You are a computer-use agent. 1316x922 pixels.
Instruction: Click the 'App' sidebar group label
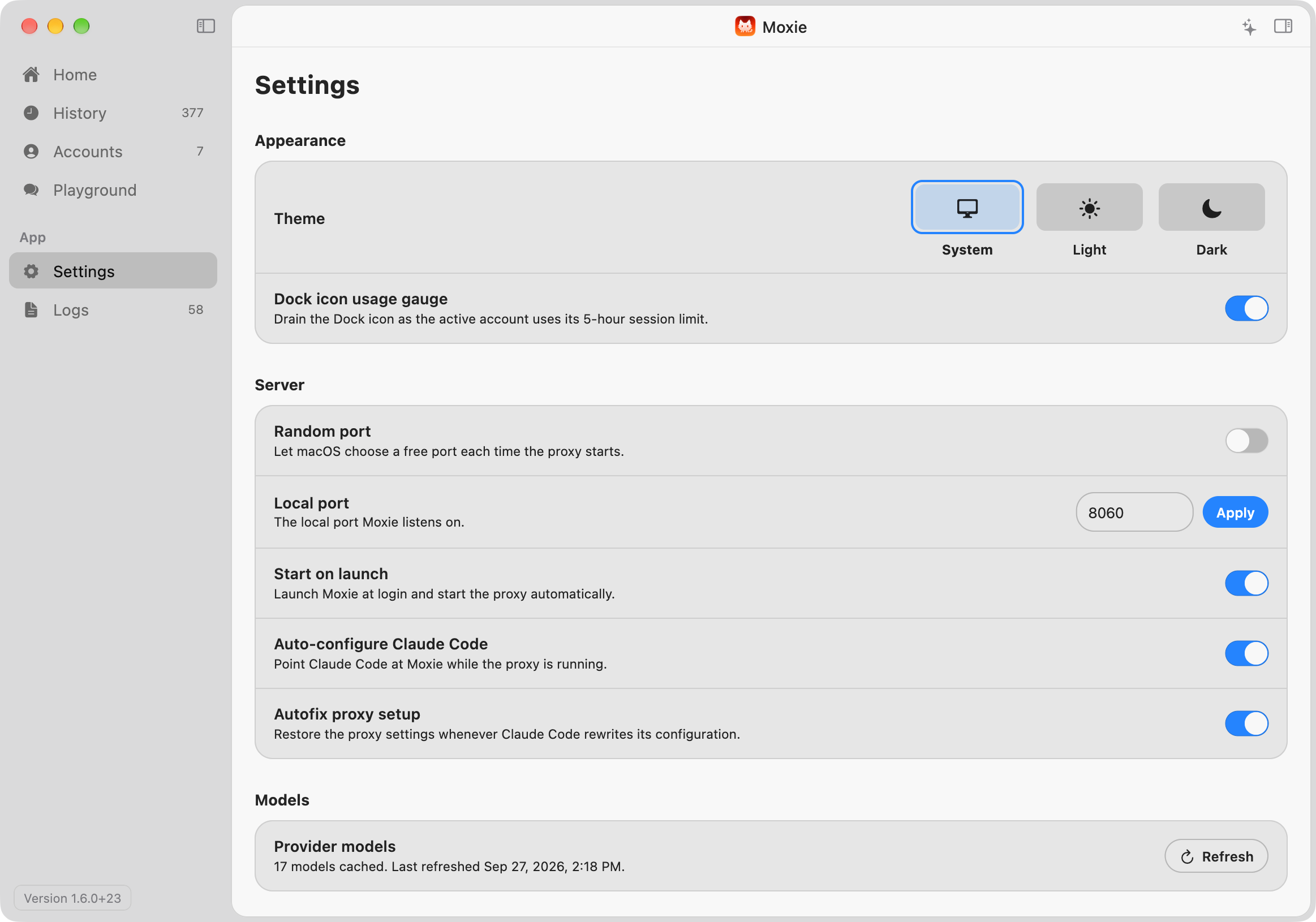pyautogui.click(x=33, y=237)
